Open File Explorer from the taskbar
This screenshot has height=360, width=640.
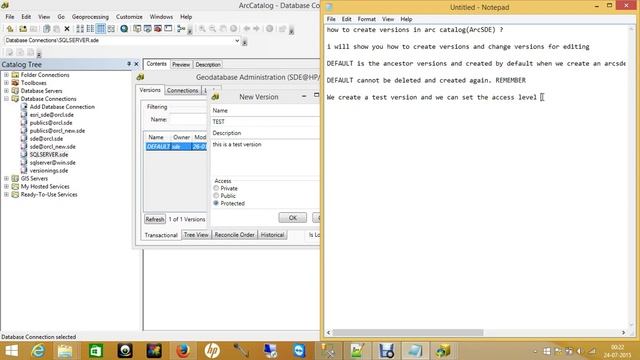[65, 351]
